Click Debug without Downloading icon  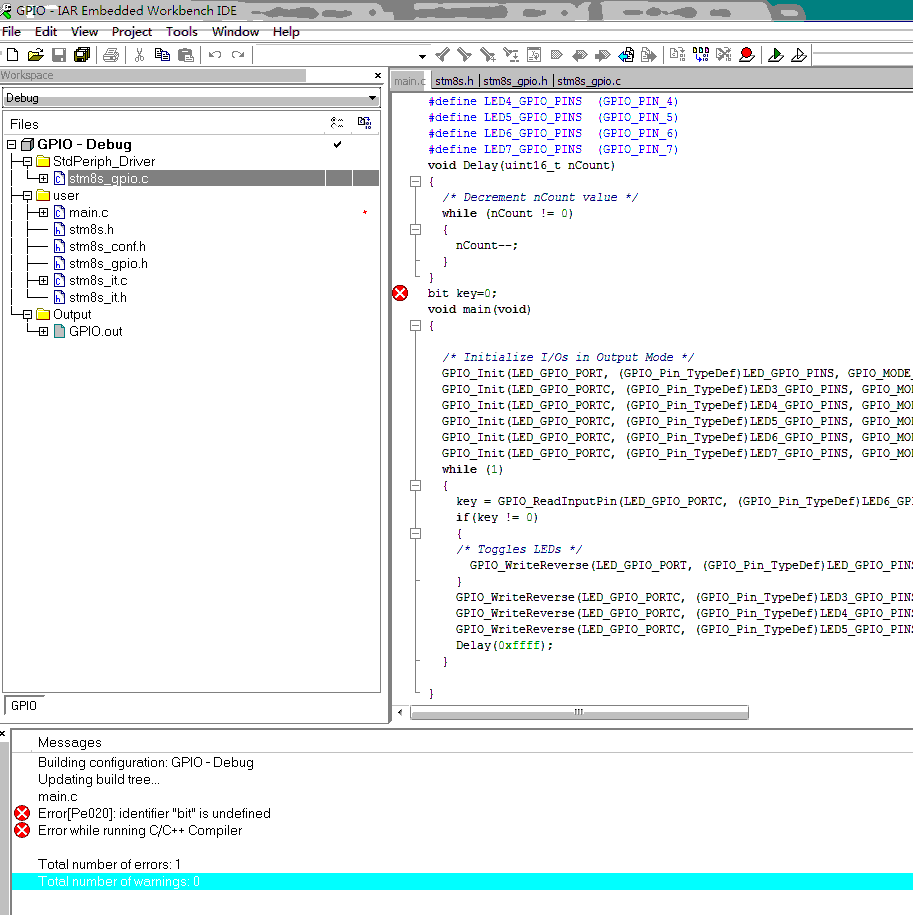tap(798, 55)
